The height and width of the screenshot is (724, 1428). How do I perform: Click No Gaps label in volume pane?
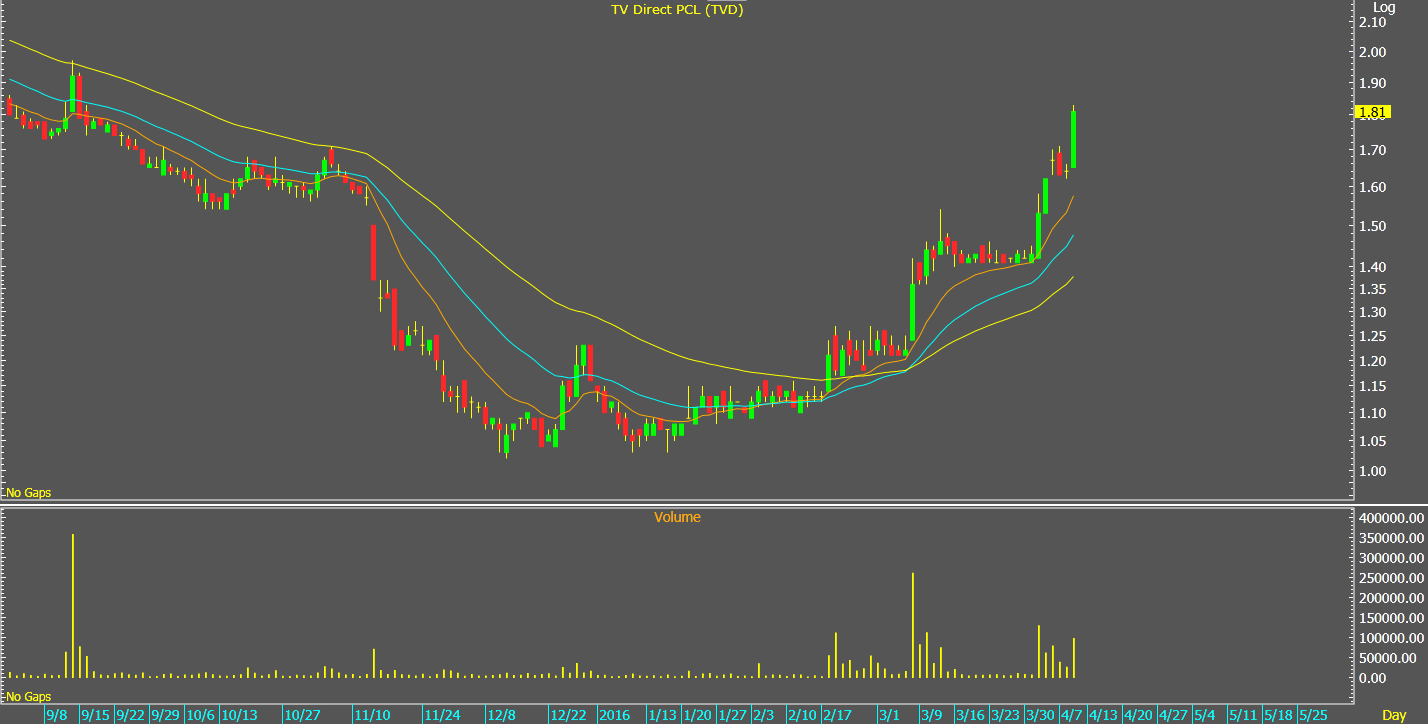[x=28, y=696]
